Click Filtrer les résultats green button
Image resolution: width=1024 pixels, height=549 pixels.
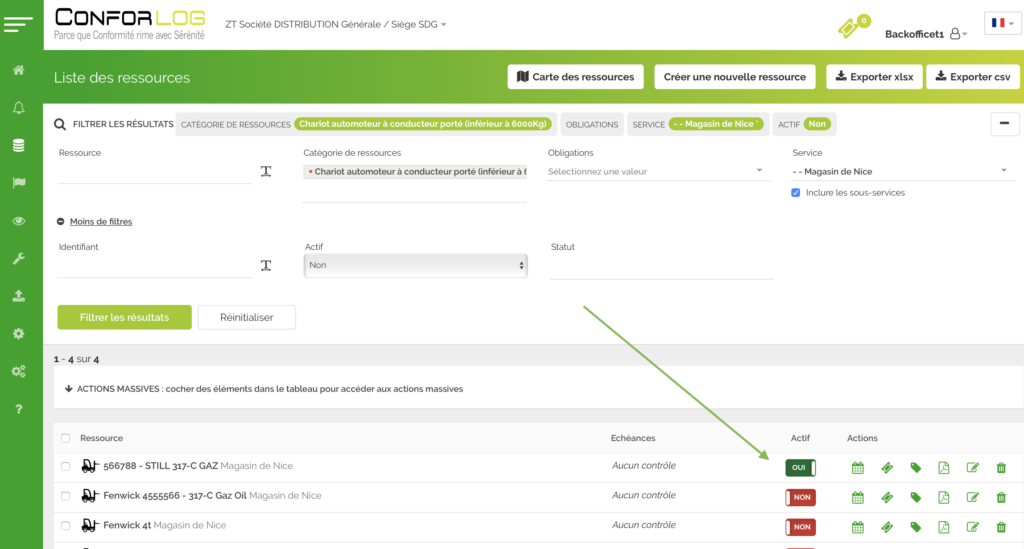[x=124, y=317]
